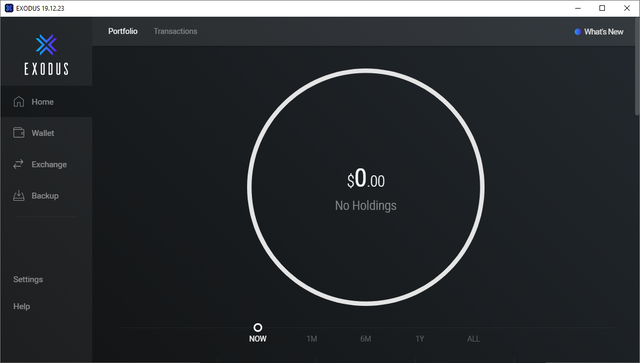
Task: Click the vertical scrollbar on the right
Action: 637,67
